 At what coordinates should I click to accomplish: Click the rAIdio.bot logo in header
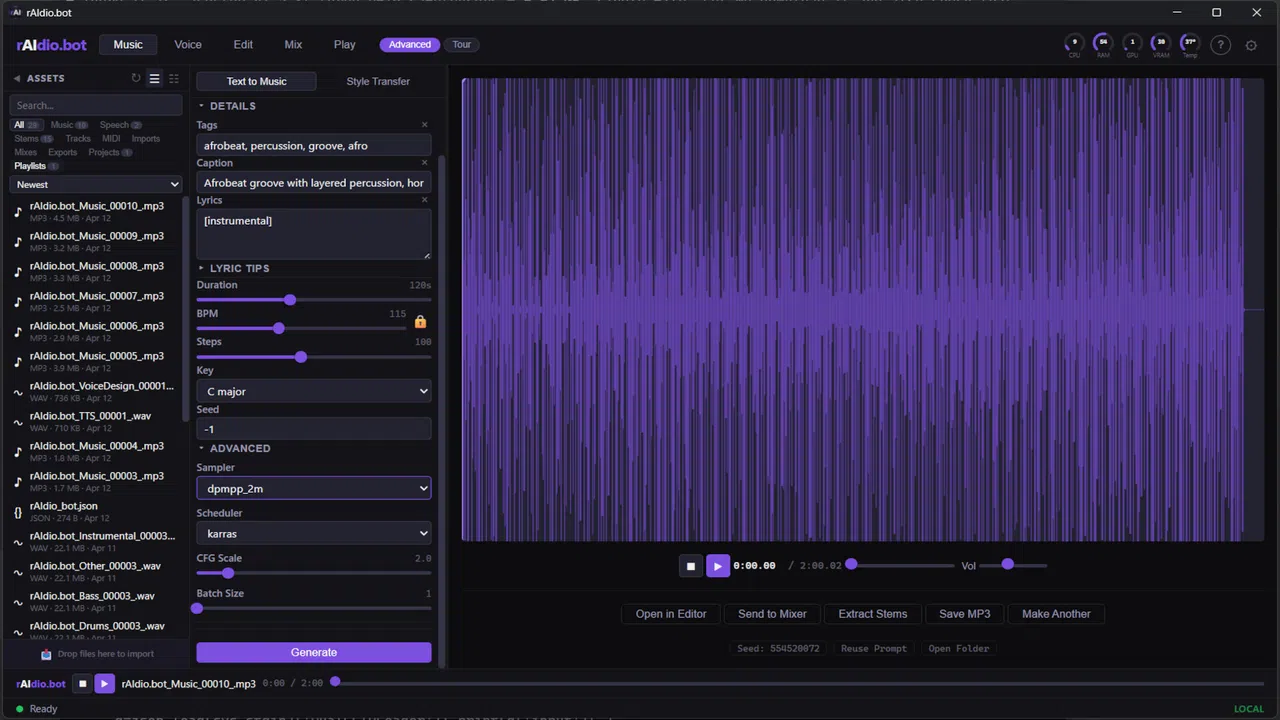coord(51,45)
